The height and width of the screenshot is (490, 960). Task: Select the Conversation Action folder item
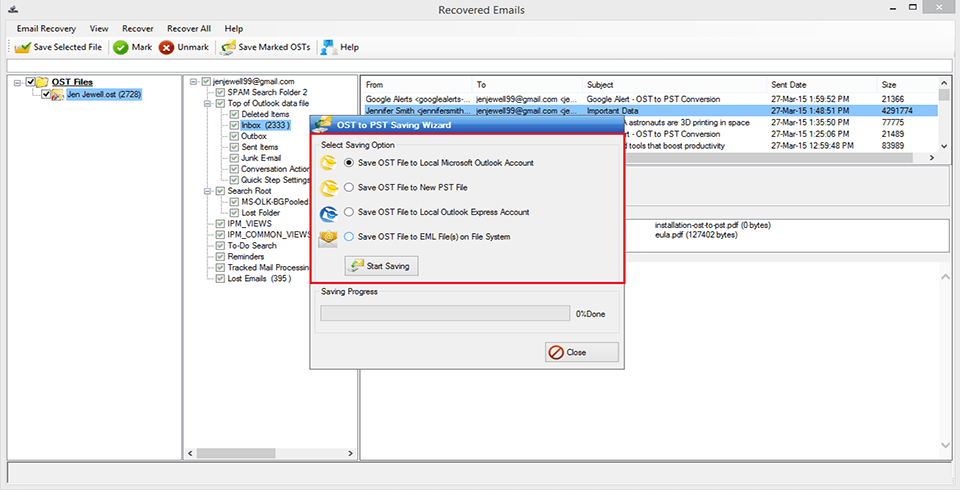[274, 169]
